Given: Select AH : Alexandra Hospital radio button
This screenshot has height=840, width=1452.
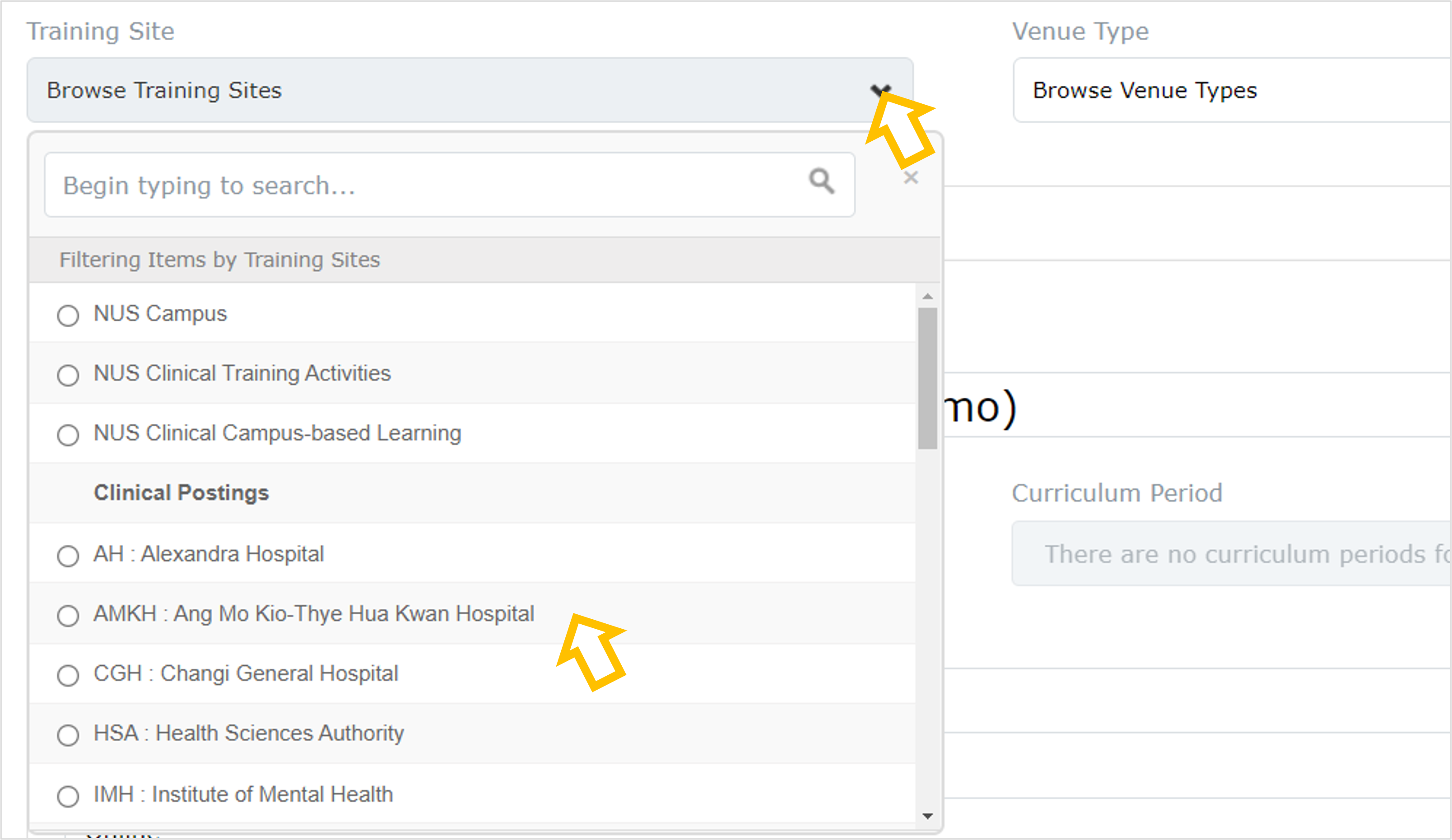Looking at the screenshot, I should 68,556.
